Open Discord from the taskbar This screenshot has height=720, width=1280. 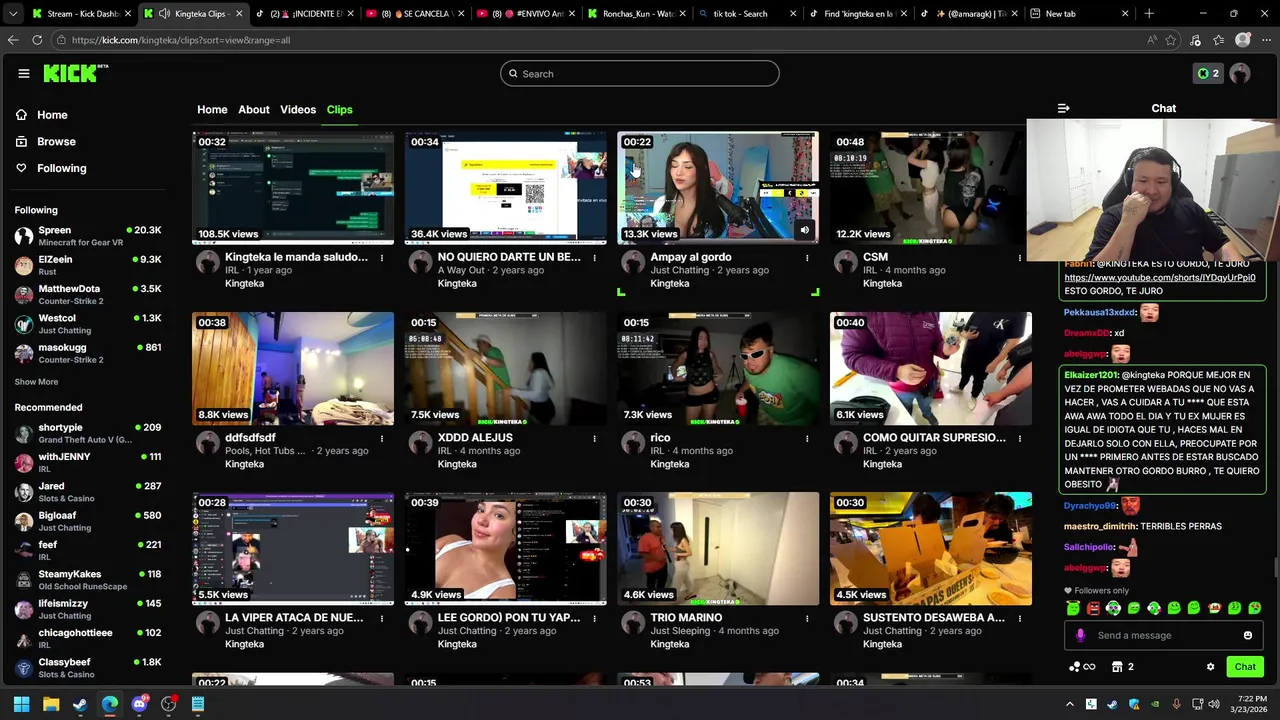click(x=139, y=704)
